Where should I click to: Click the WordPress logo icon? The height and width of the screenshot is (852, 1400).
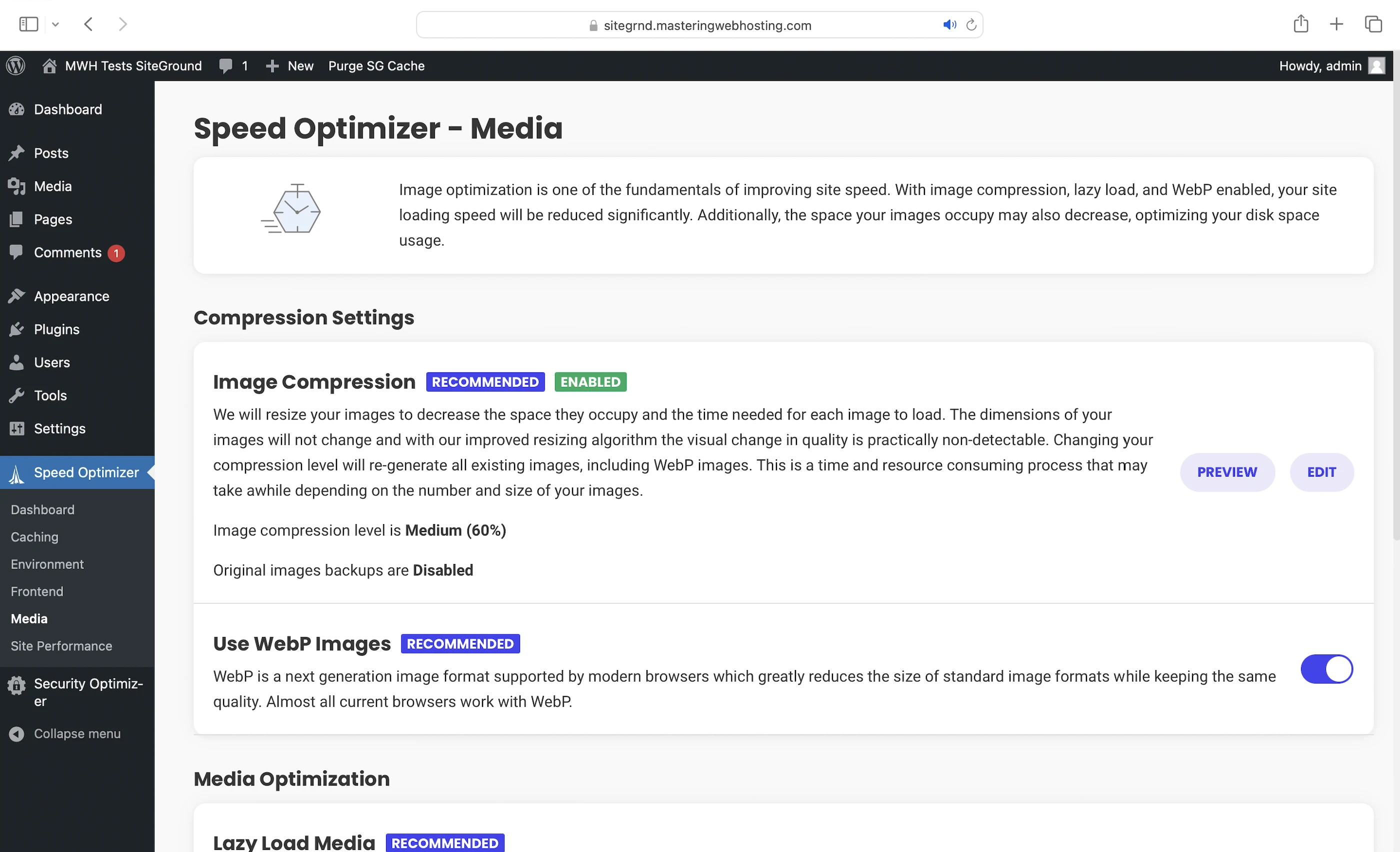pos(16,66)
